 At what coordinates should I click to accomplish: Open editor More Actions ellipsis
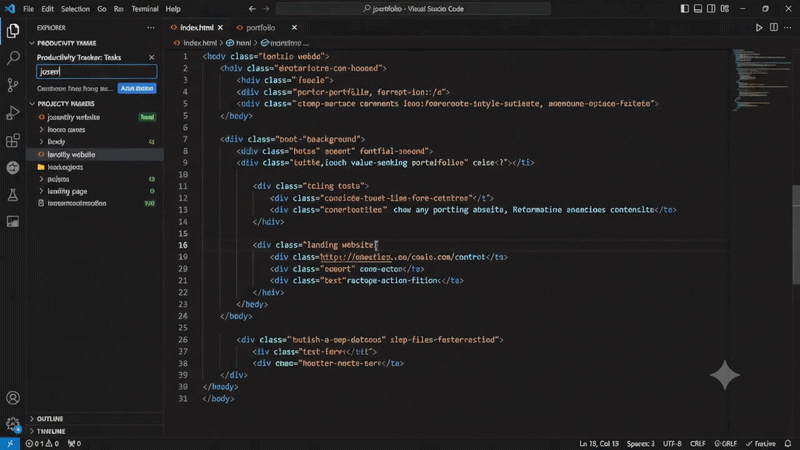pyautogui.click(x=788, y=28)
